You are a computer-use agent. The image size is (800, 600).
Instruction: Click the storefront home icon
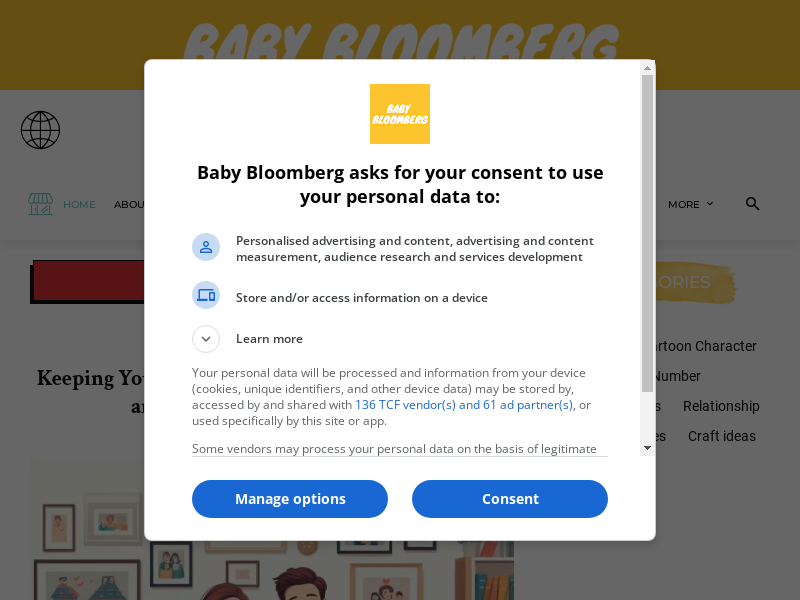pos(40,204)
